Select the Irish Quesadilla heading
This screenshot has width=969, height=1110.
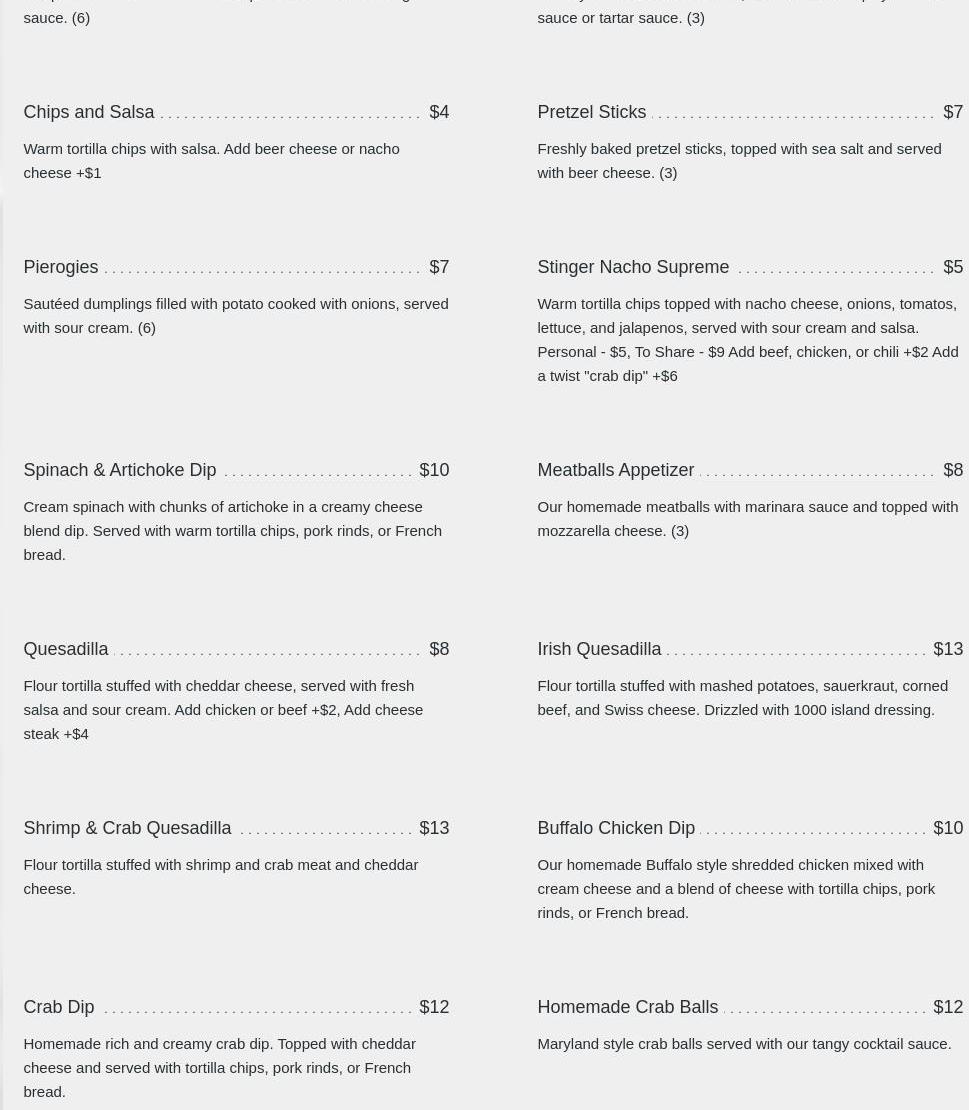click(599, 649)
